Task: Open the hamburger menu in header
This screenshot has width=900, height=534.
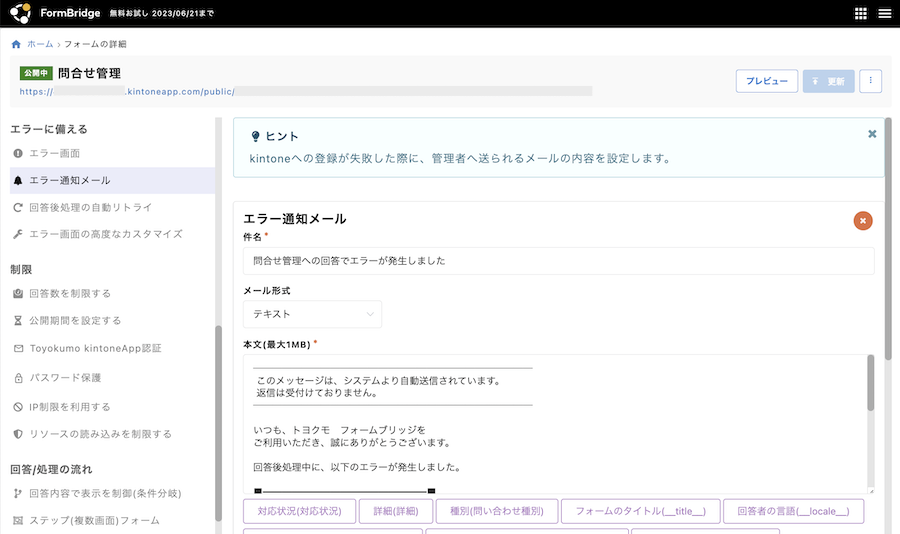Action: pyautogui.click(x=885, y=13)
